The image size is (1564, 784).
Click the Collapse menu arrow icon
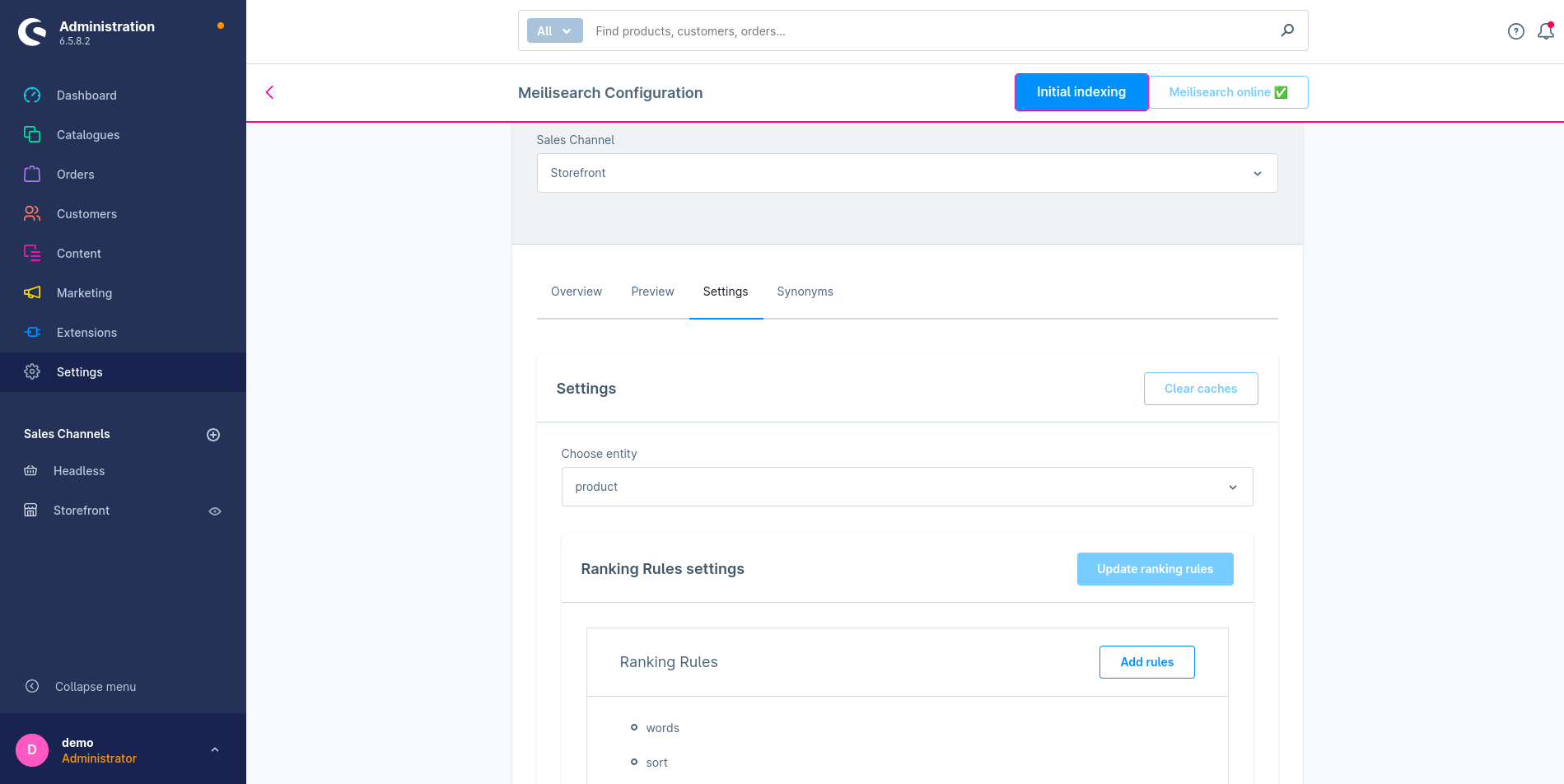coord(32,687)
